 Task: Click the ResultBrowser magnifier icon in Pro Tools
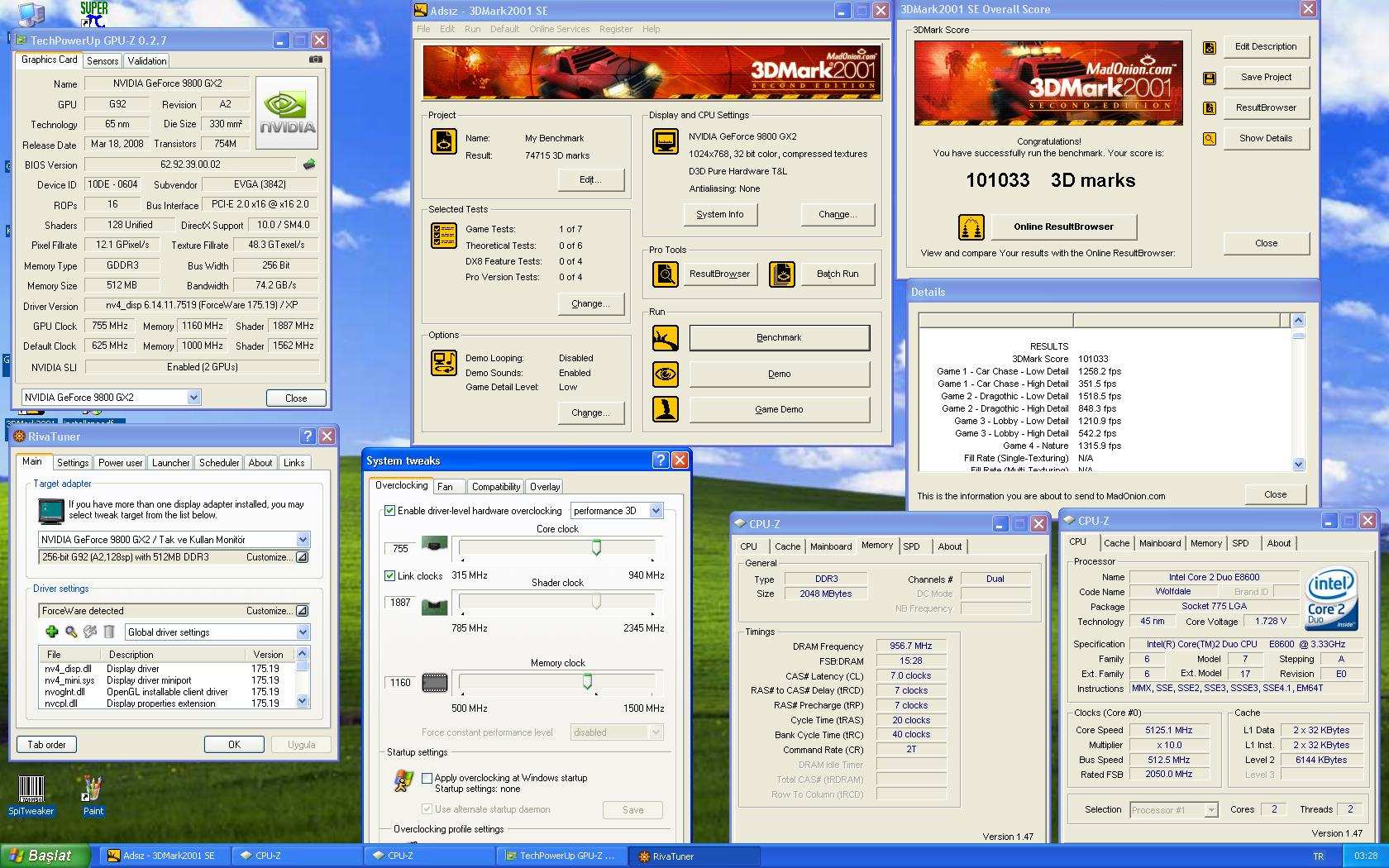pyautogui.click(x=665, y=274)
